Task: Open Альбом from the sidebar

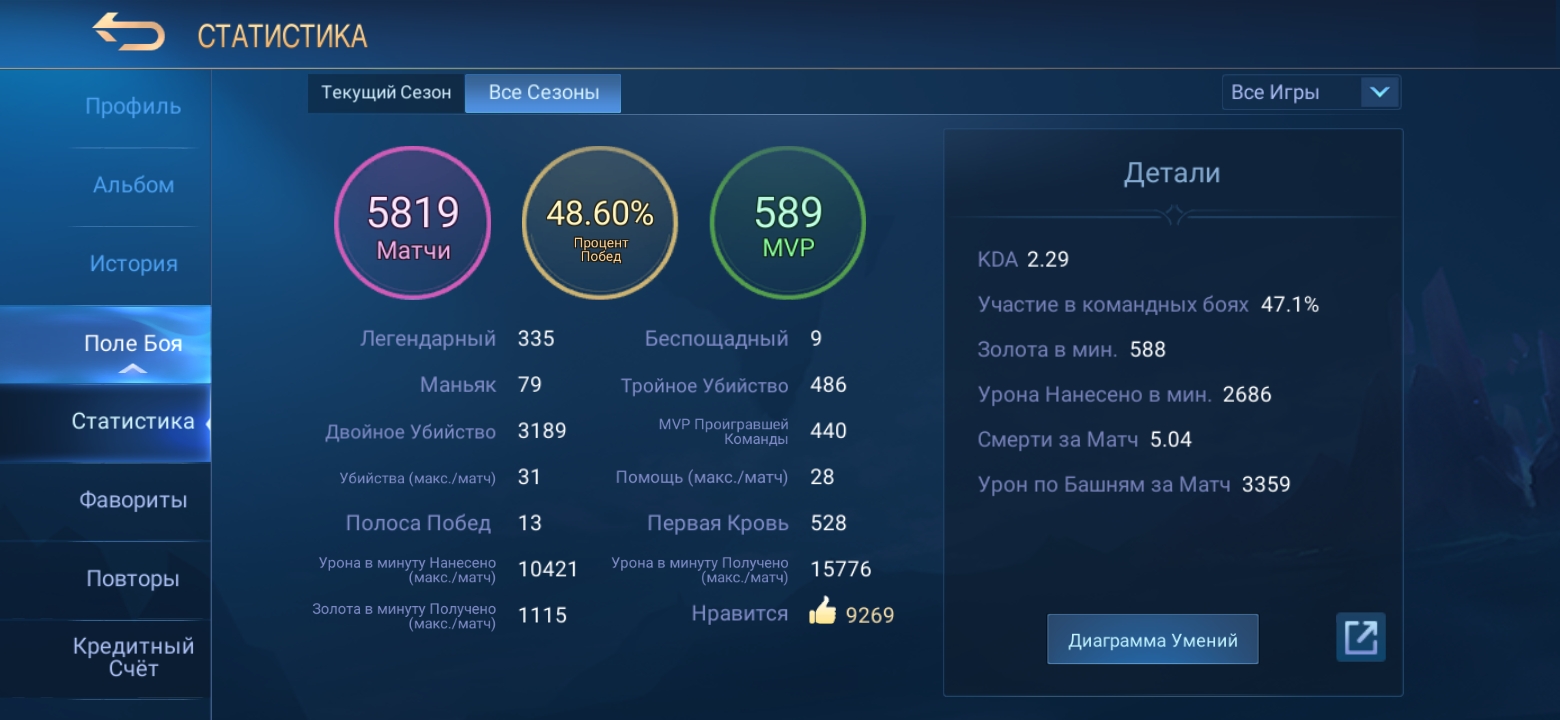Action: [133, 185]
